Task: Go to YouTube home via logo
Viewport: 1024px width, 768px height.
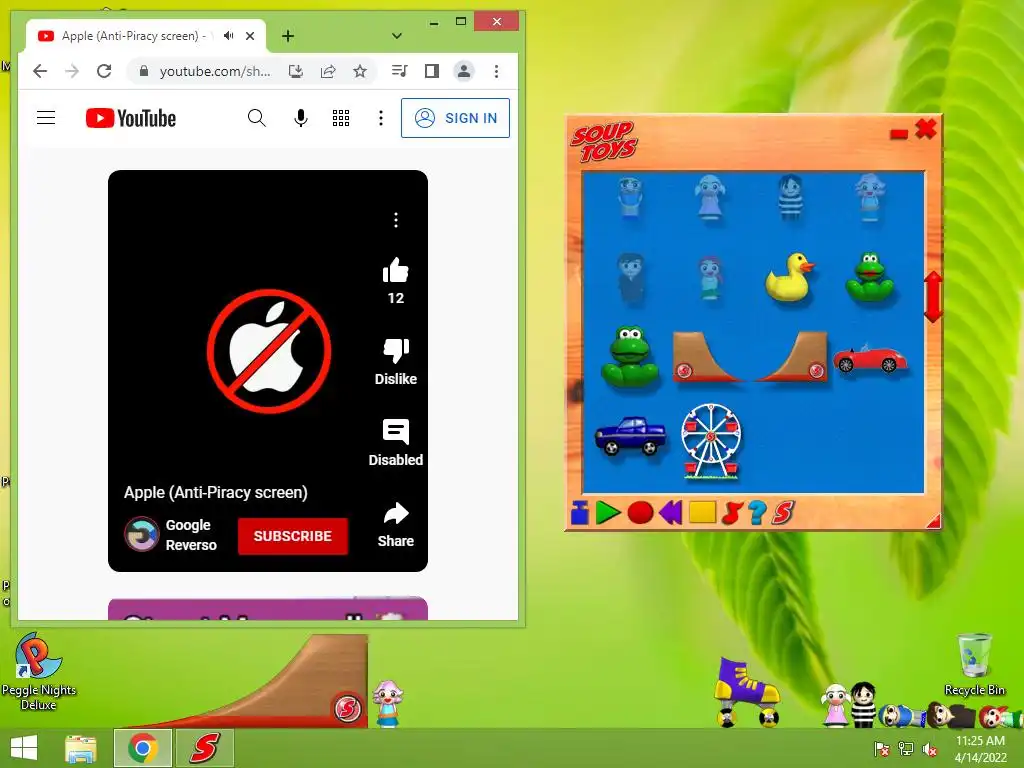Action: click(131, 118)
